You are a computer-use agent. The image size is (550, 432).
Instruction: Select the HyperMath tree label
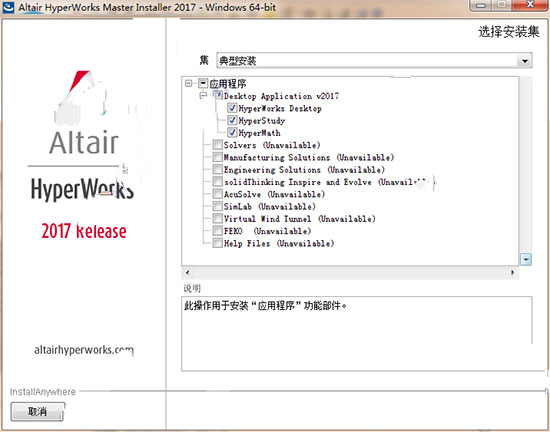(x=260, y=133)
